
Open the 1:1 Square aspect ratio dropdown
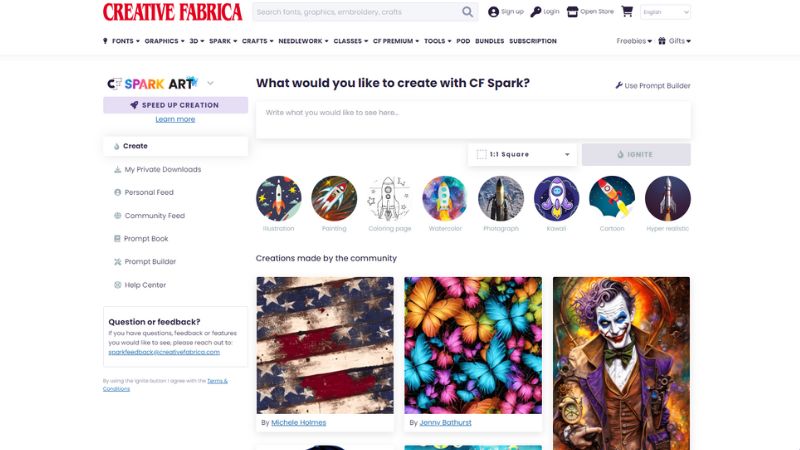522,155
